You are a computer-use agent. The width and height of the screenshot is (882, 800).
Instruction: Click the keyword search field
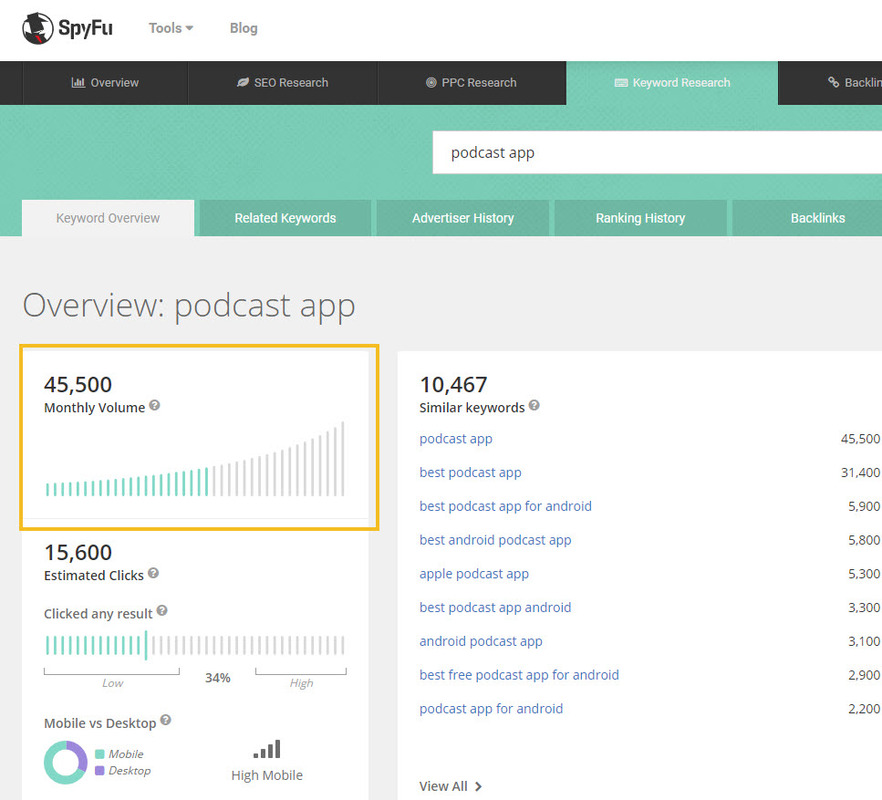click(650, 153)
